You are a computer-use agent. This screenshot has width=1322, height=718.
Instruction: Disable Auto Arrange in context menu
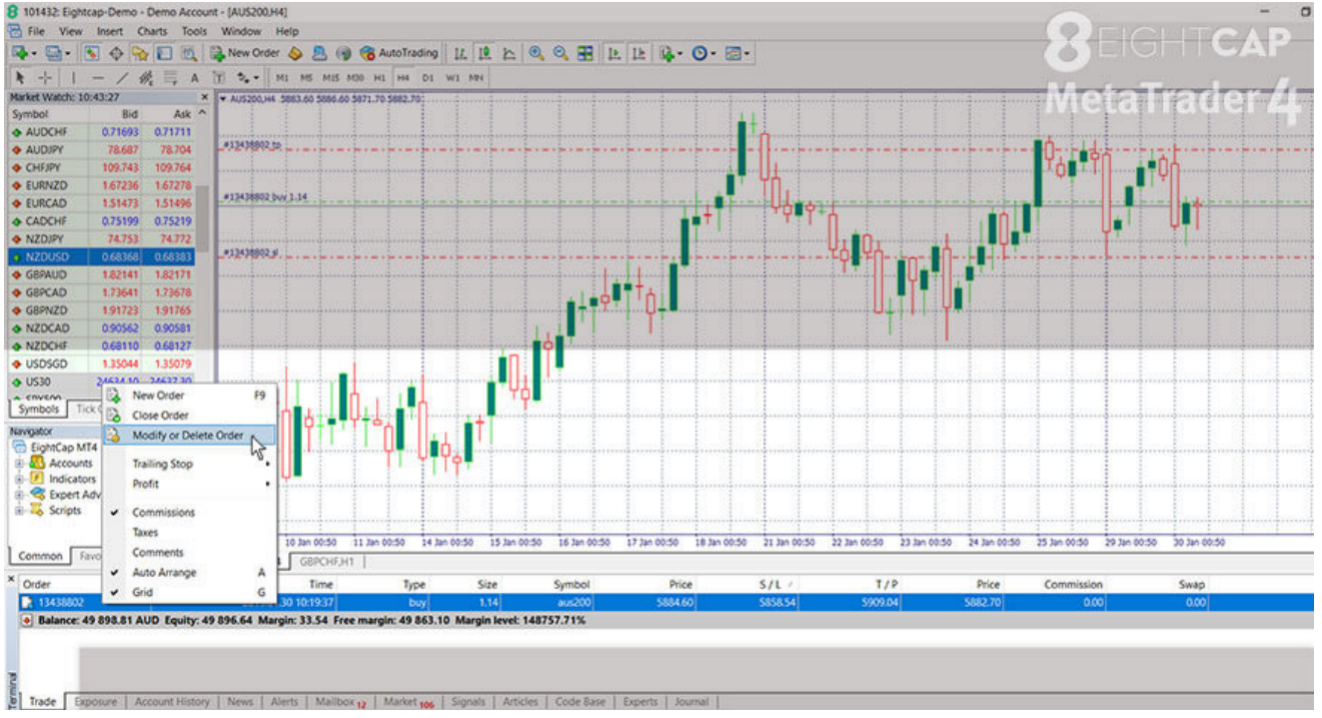coord(164,572)
